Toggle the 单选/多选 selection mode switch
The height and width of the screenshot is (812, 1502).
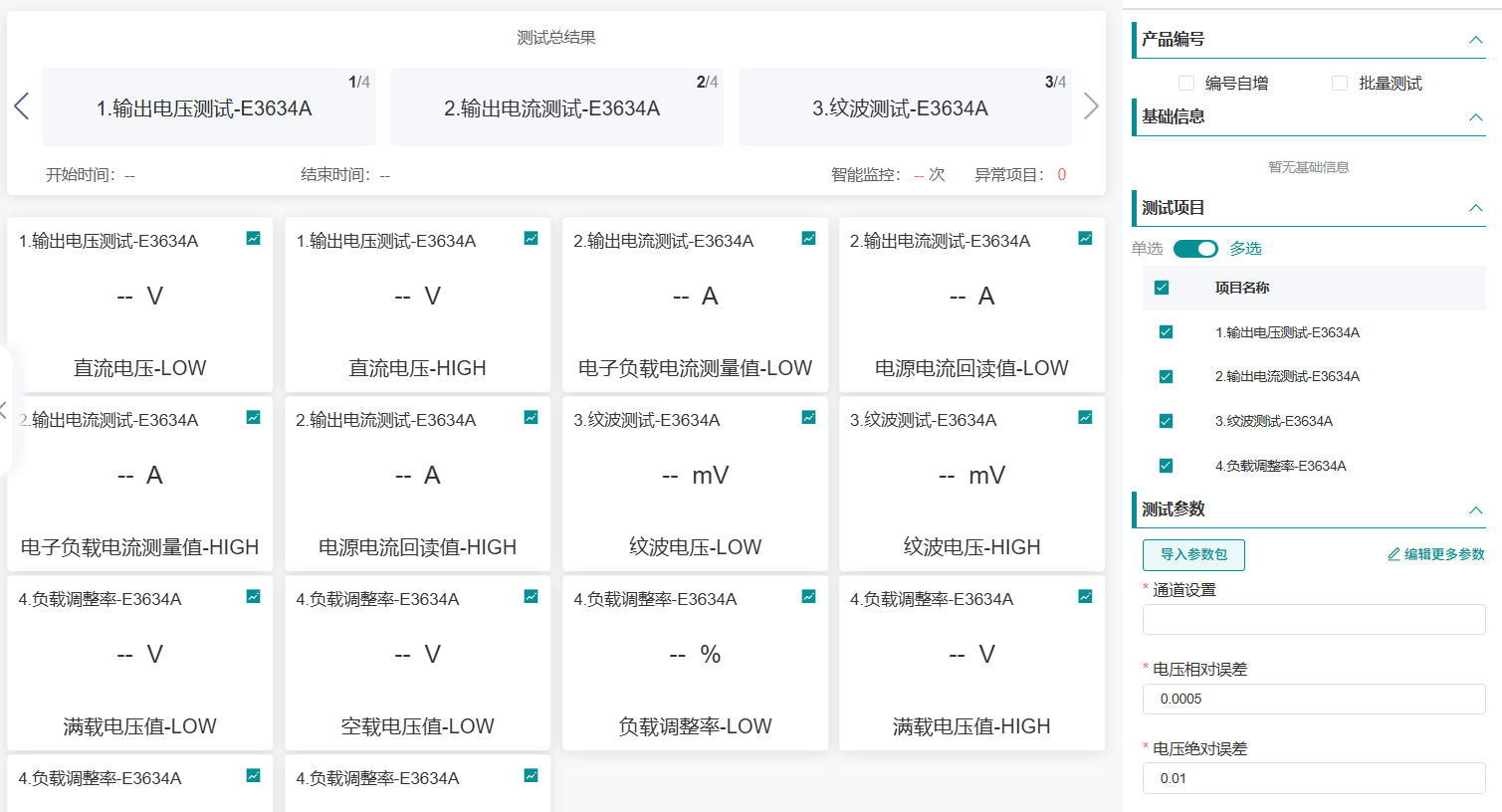pos(1195,249)
